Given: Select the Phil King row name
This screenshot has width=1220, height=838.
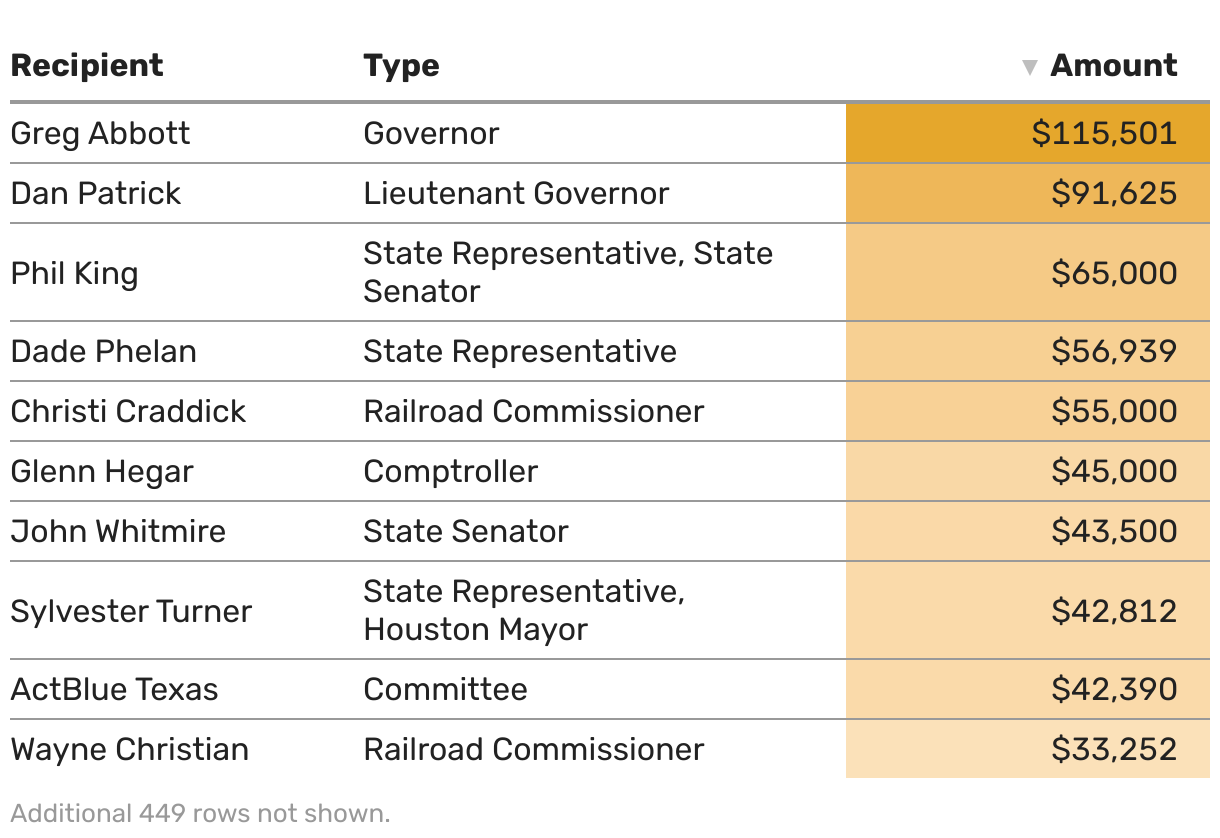Looking at the screenshot, I should click(x=75, y=273).
